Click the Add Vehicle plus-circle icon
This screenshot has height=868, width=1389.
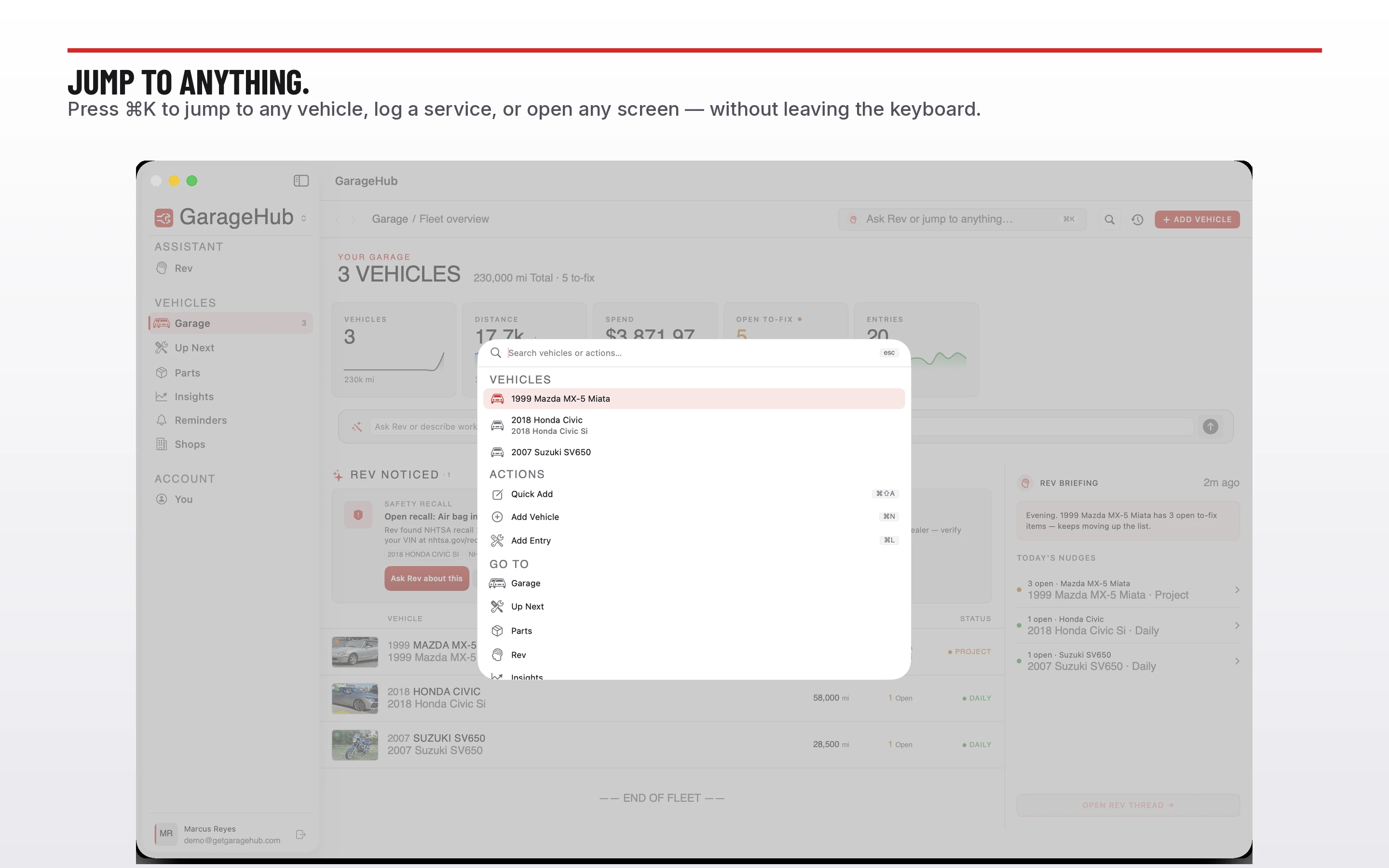pos(497,516)
